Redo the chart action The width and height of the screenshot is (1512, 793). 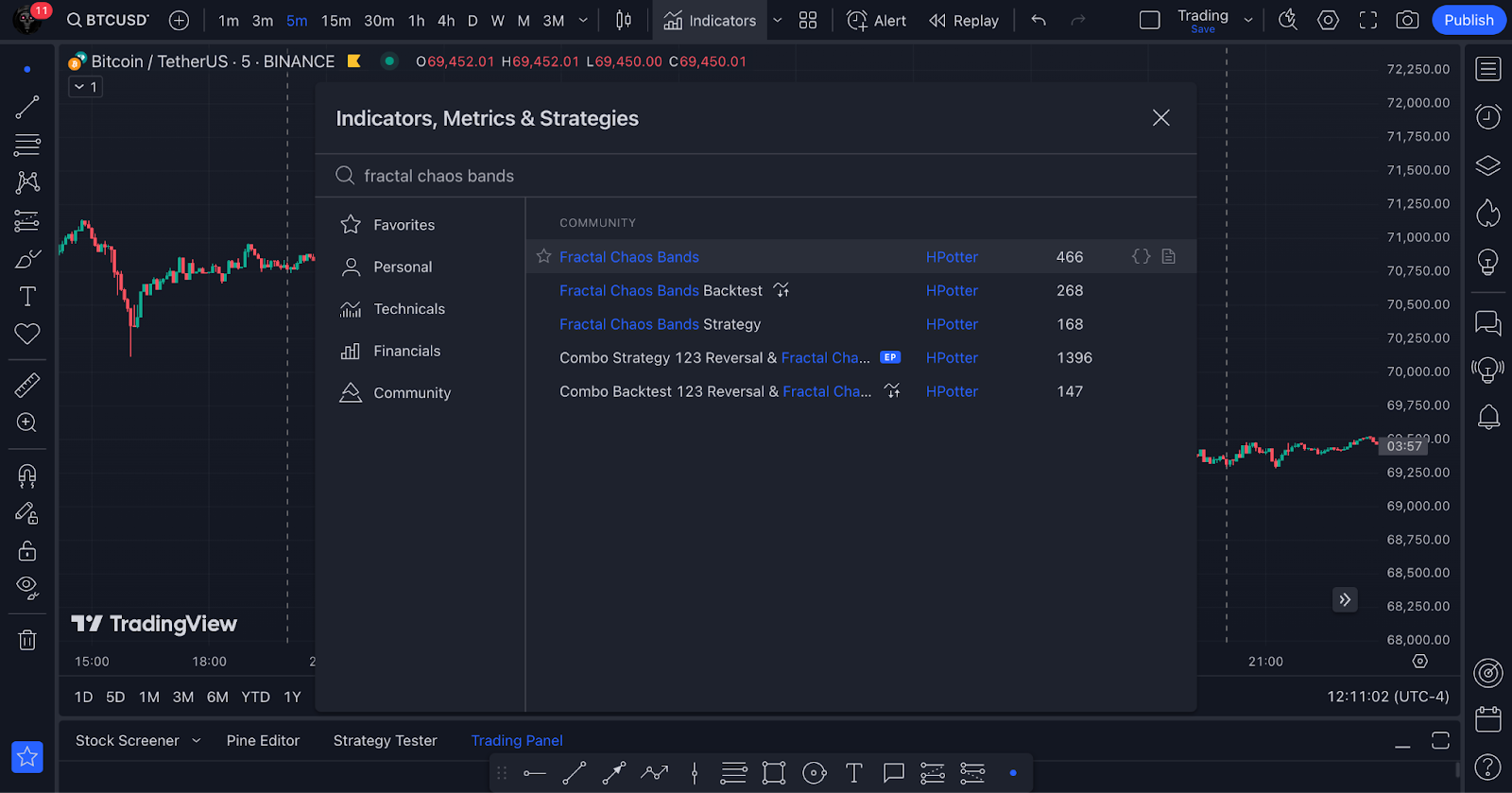tap(1078, 20)
